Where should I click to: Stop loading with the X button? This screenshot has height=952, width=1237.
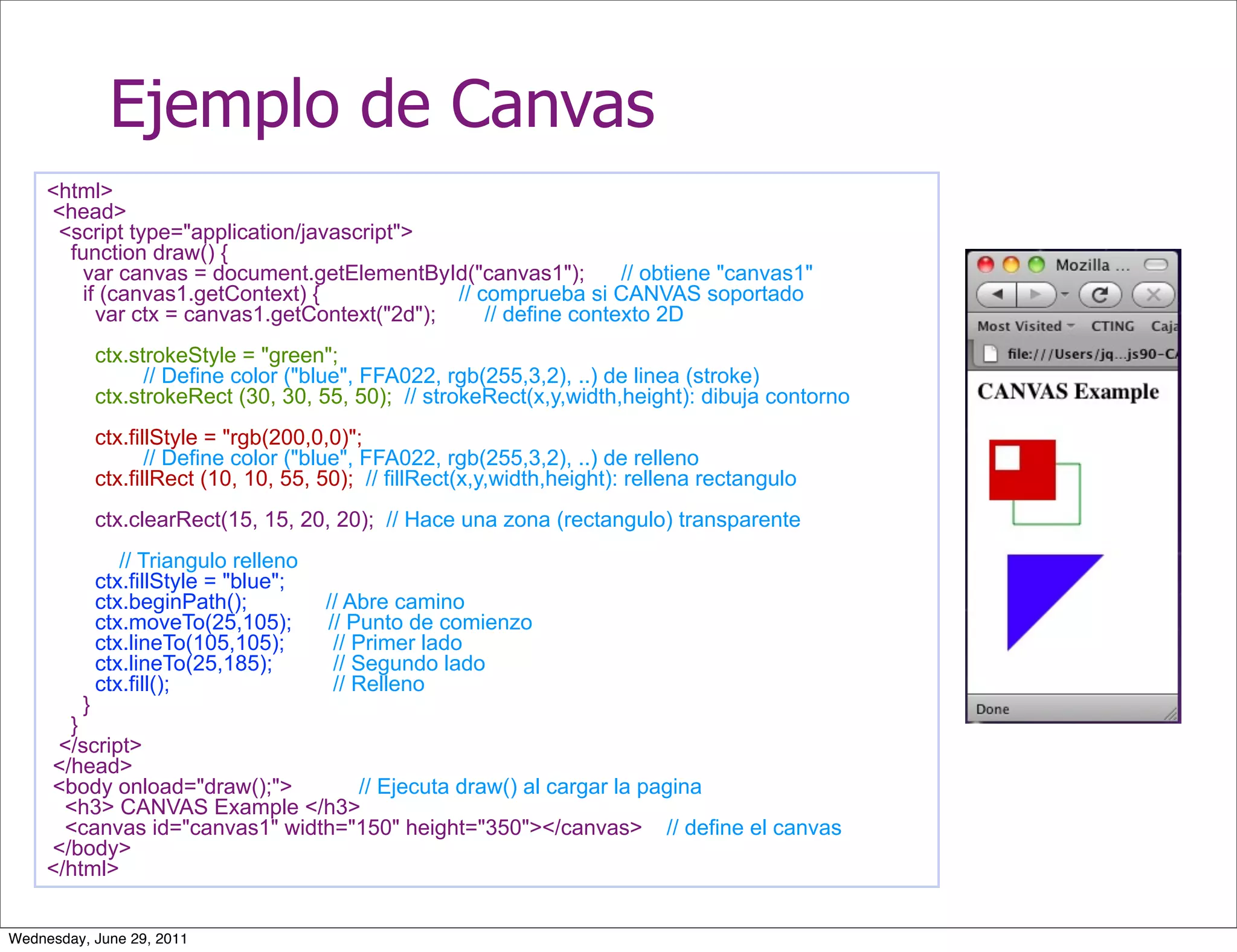pyautogui.click(x=1153, y=295)
